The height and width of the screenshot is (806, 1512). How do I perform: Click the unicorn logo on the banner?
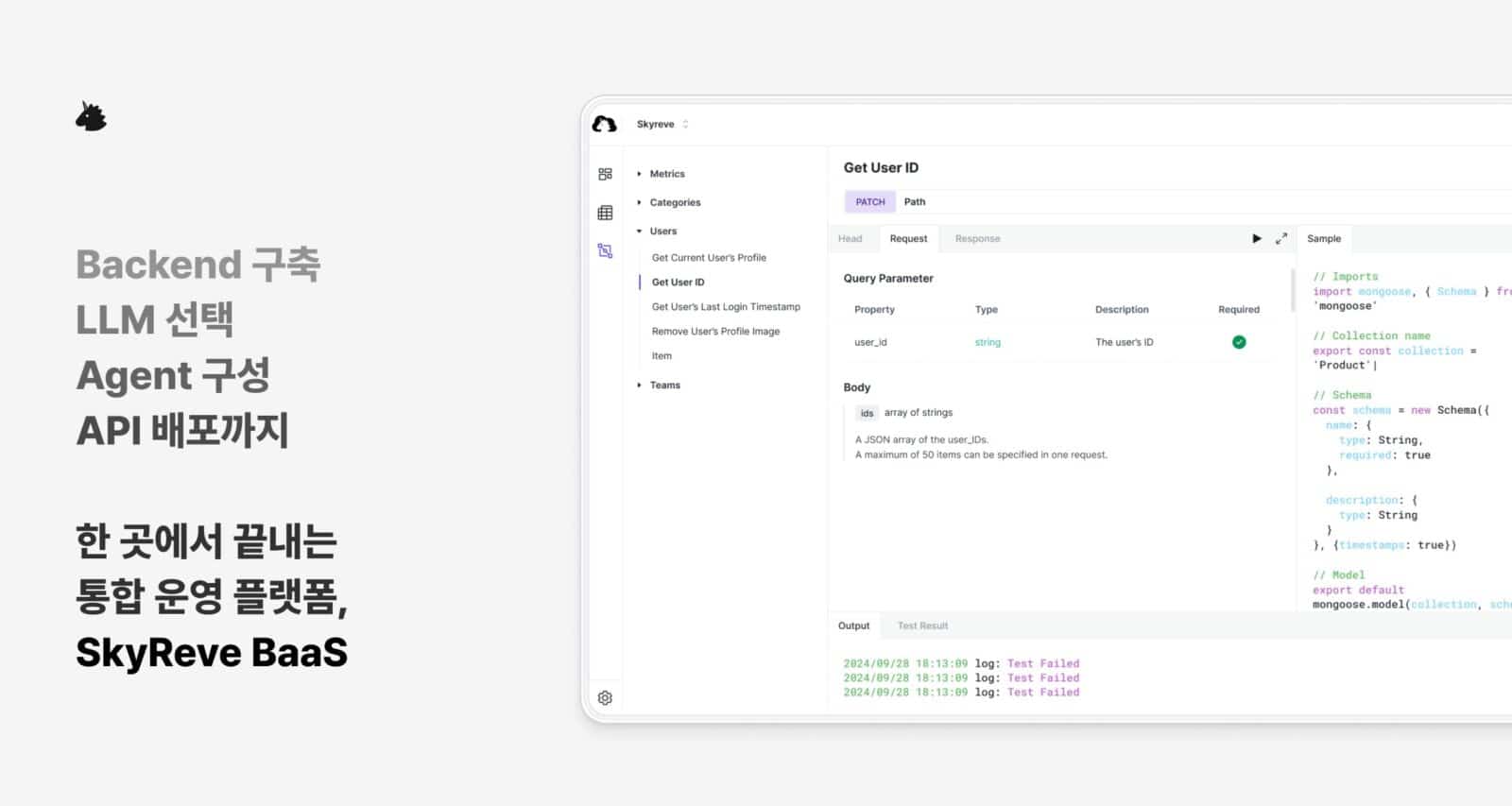tap(91, 116)
